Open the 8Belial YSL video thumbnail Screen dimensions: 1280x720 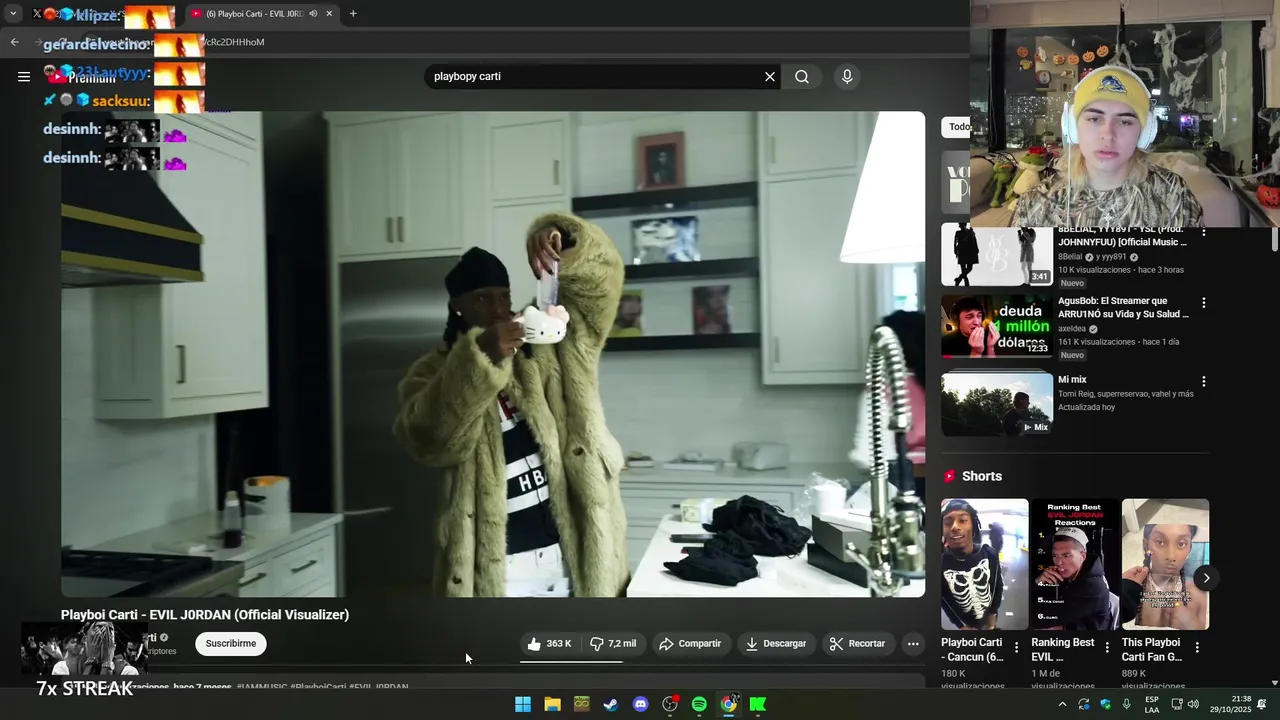point(996,254)
